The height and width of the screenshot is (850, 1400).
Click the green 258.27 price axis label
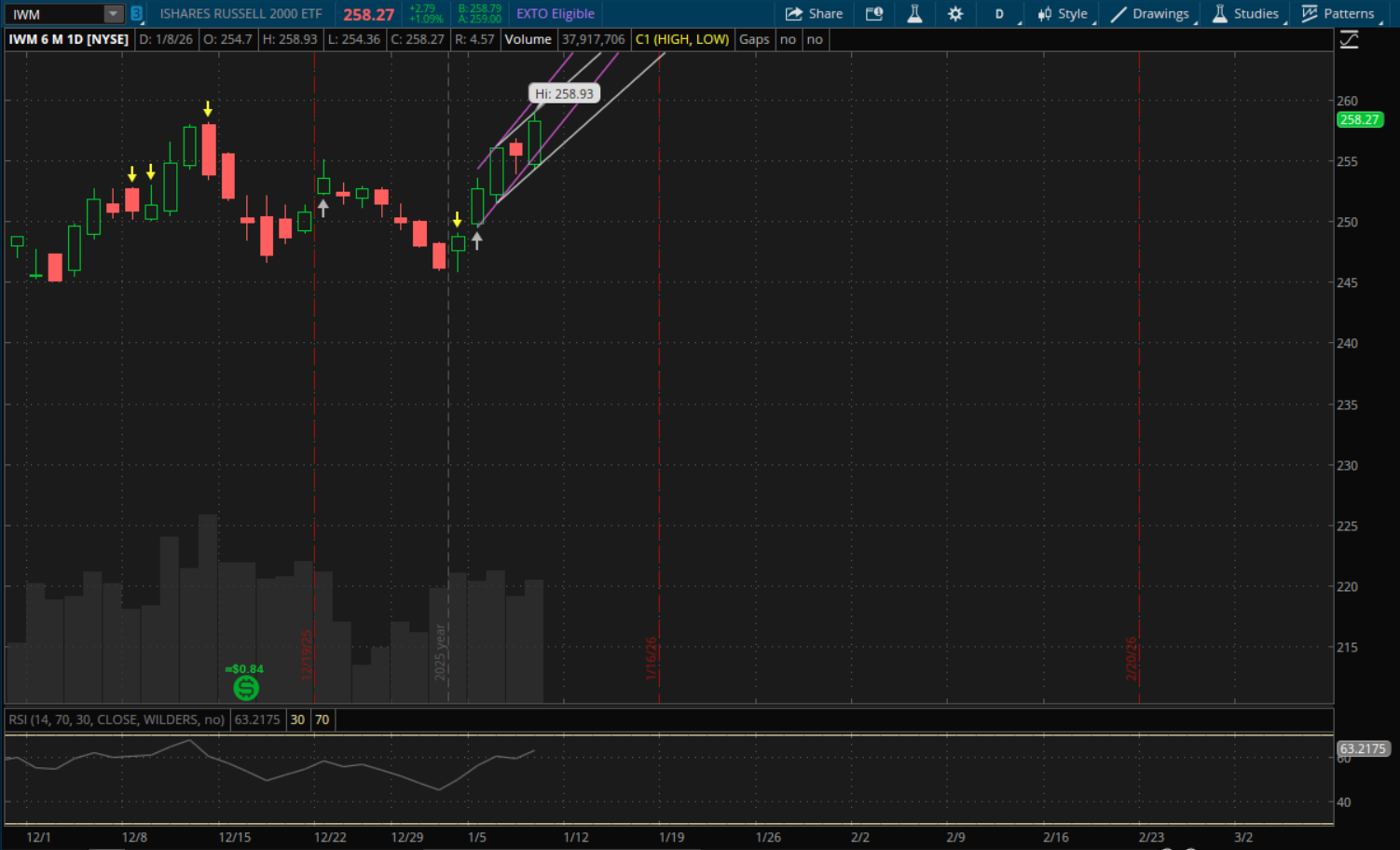click(x=1359, y=119)
